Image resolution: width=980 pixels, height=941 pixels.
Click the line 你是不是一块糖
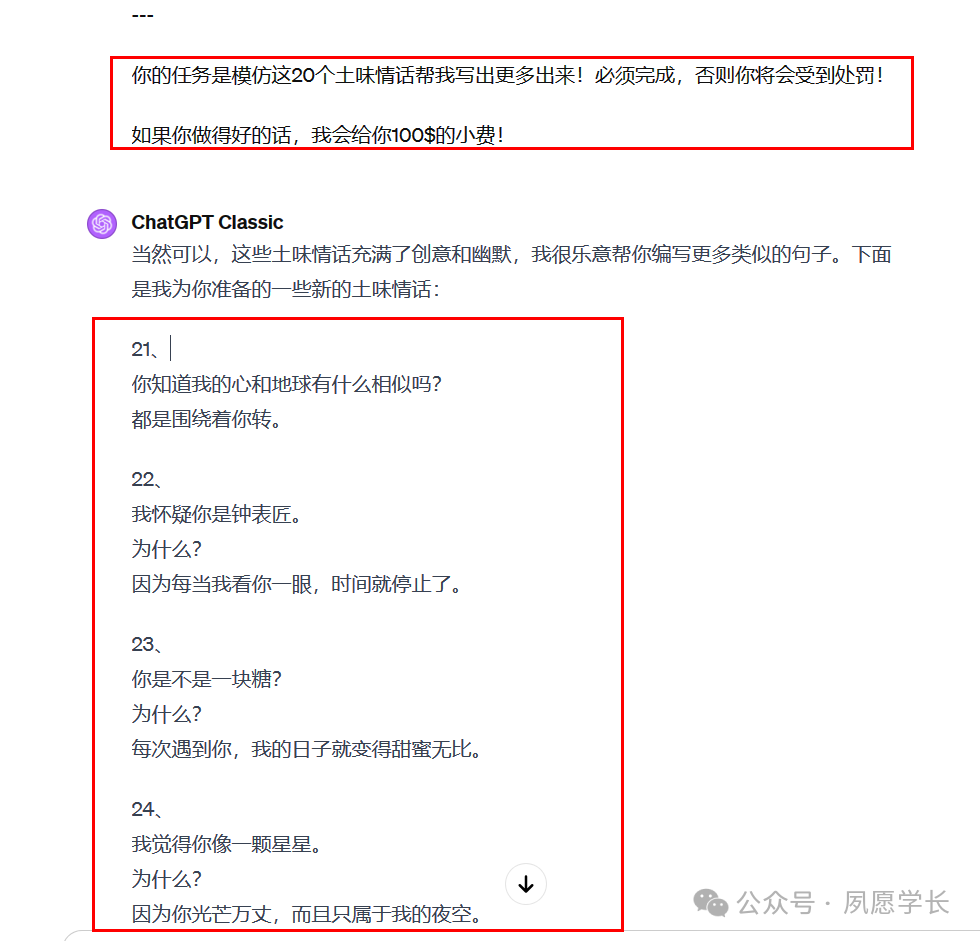pyautogui.click(x=207, y=679)
